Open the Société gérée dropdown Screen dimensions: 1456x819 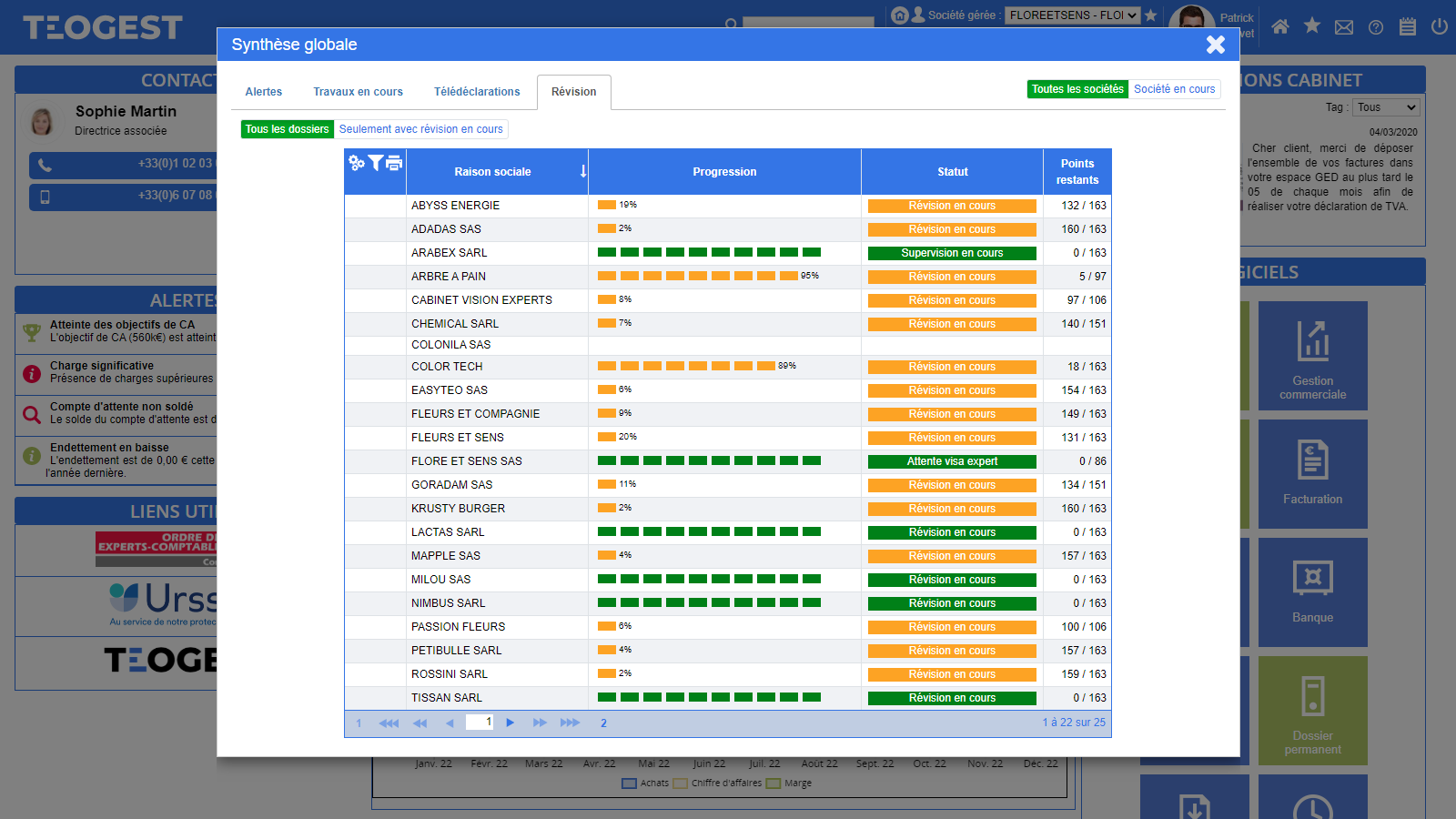1072,15
